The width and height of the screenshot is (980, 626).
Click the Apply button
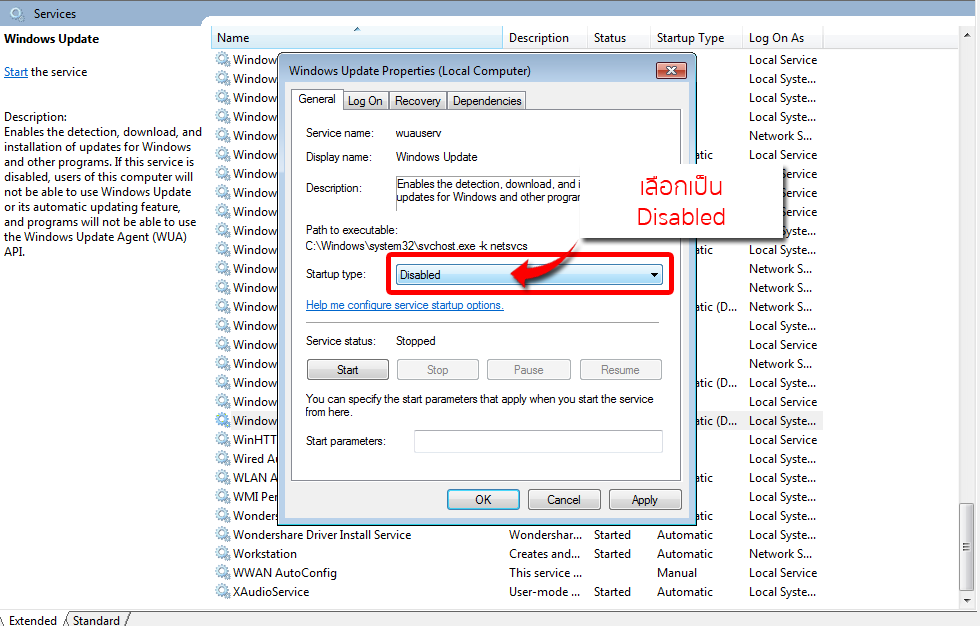[644, 500]
